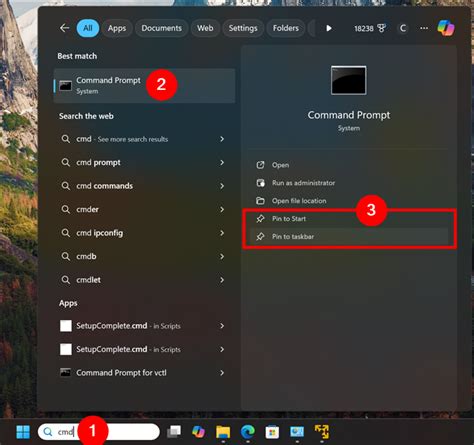Expand the 'Command Prompt for vctl' chevron
The width and height of the screenshot is (474, 445).
tap(222, 373)
